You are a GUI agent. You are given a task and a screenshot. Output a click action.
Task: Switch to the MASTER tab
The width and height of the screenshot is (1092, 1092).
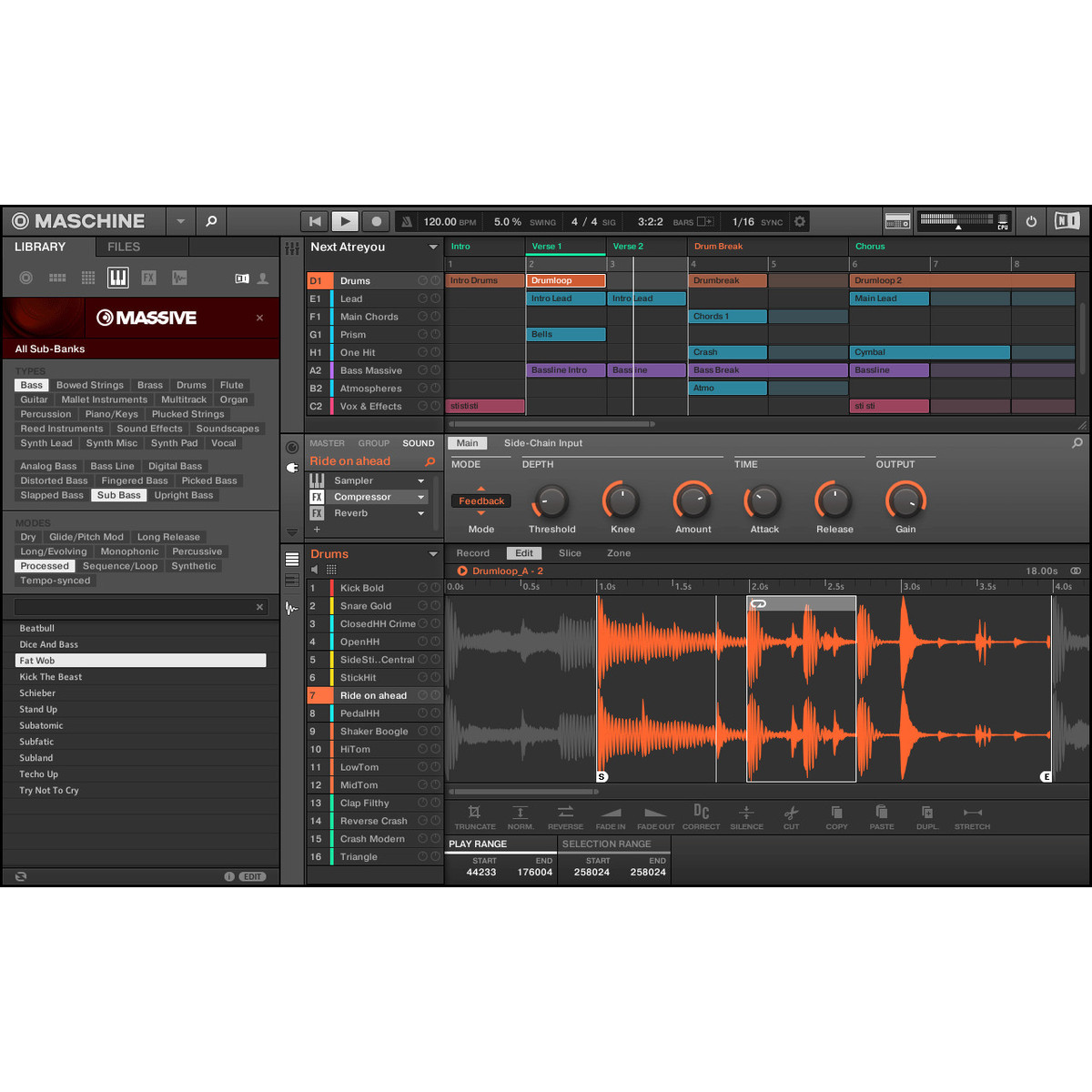pos(327,443)
